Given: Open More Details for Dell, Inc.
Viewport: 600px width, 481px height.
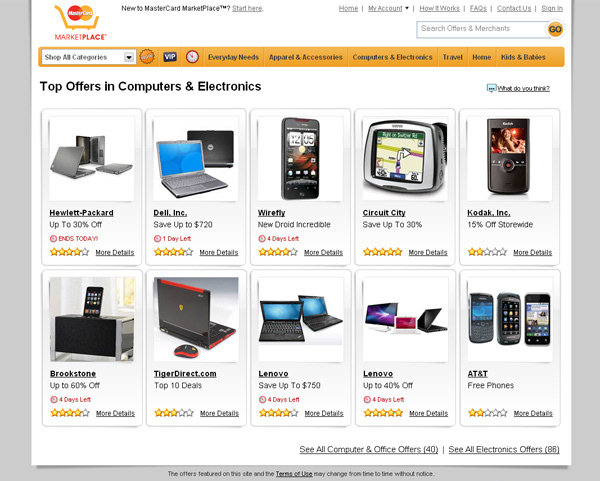Looking at the screenshot, I should point(219,253).
